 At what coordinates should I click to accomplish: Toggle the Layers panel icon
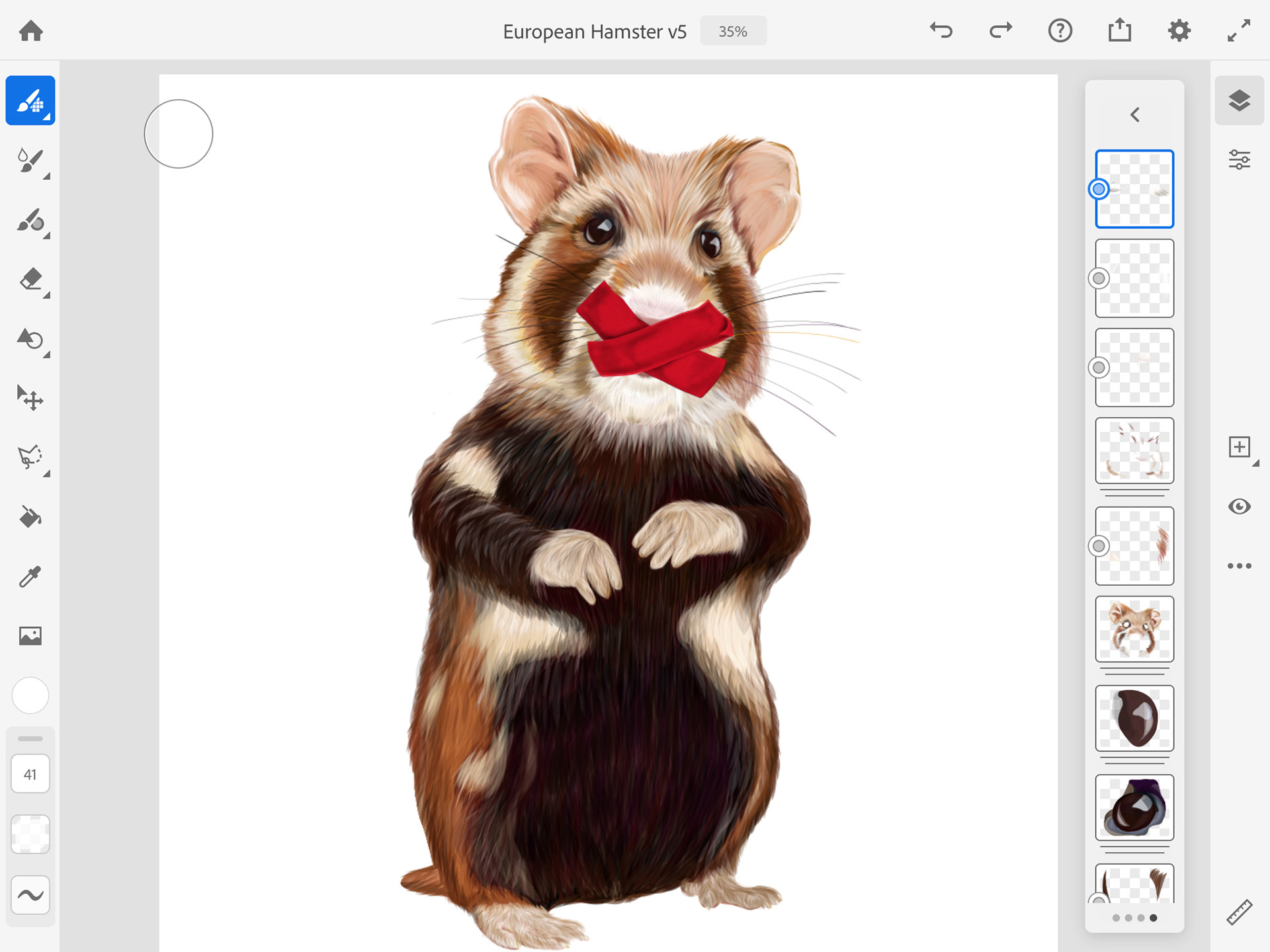(x=1239, y=100)
